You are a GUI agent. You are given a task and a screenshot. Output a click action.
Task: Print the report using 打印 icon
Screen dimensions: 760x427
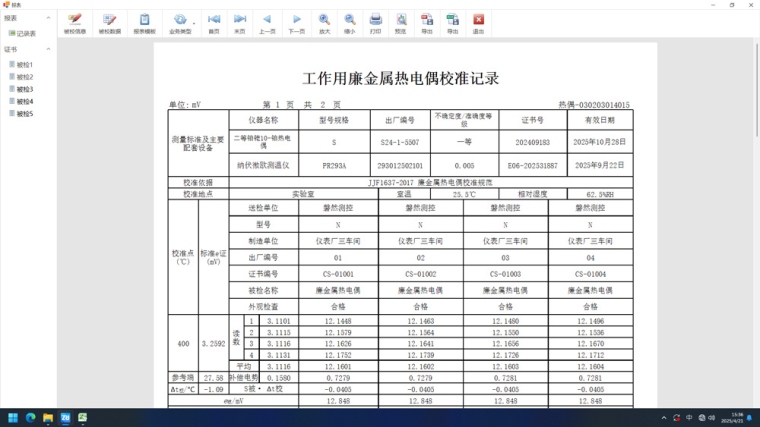pyautogui.click(x=375, y=23)
